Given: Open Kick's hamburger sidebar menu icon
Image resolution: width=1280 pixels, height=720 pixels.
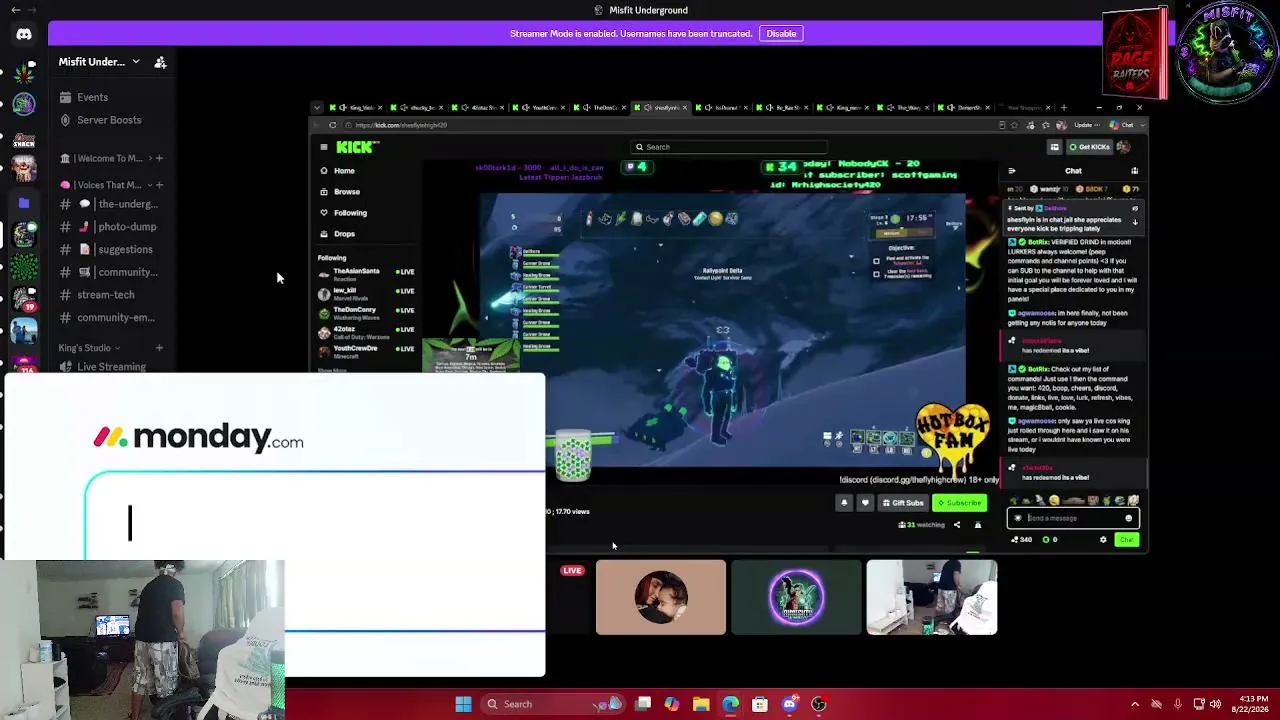Looking at the screenshot, I should point(324,147).
